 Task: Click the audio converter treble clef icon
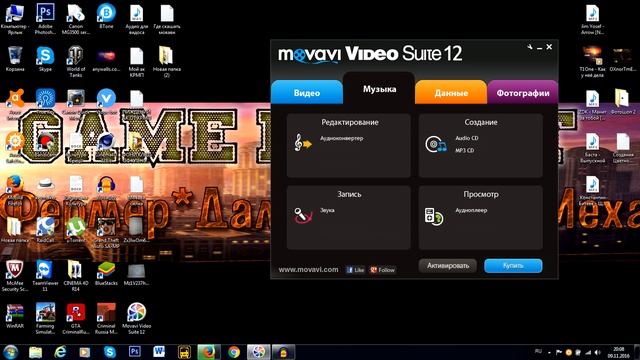click(x=303, y=143)
